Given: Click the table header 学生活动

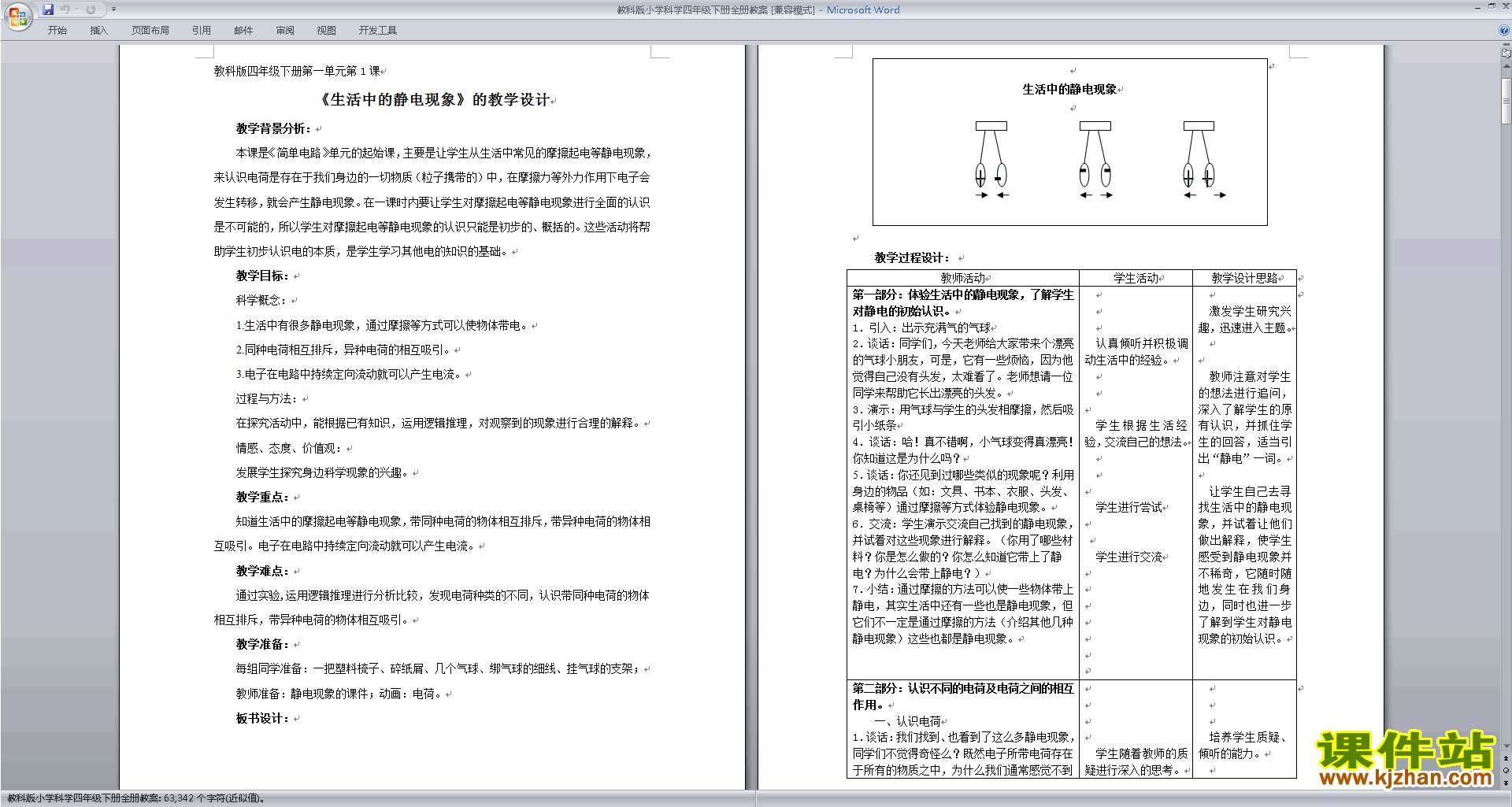Looking at the screenshot, I should tap(1136, 278).
